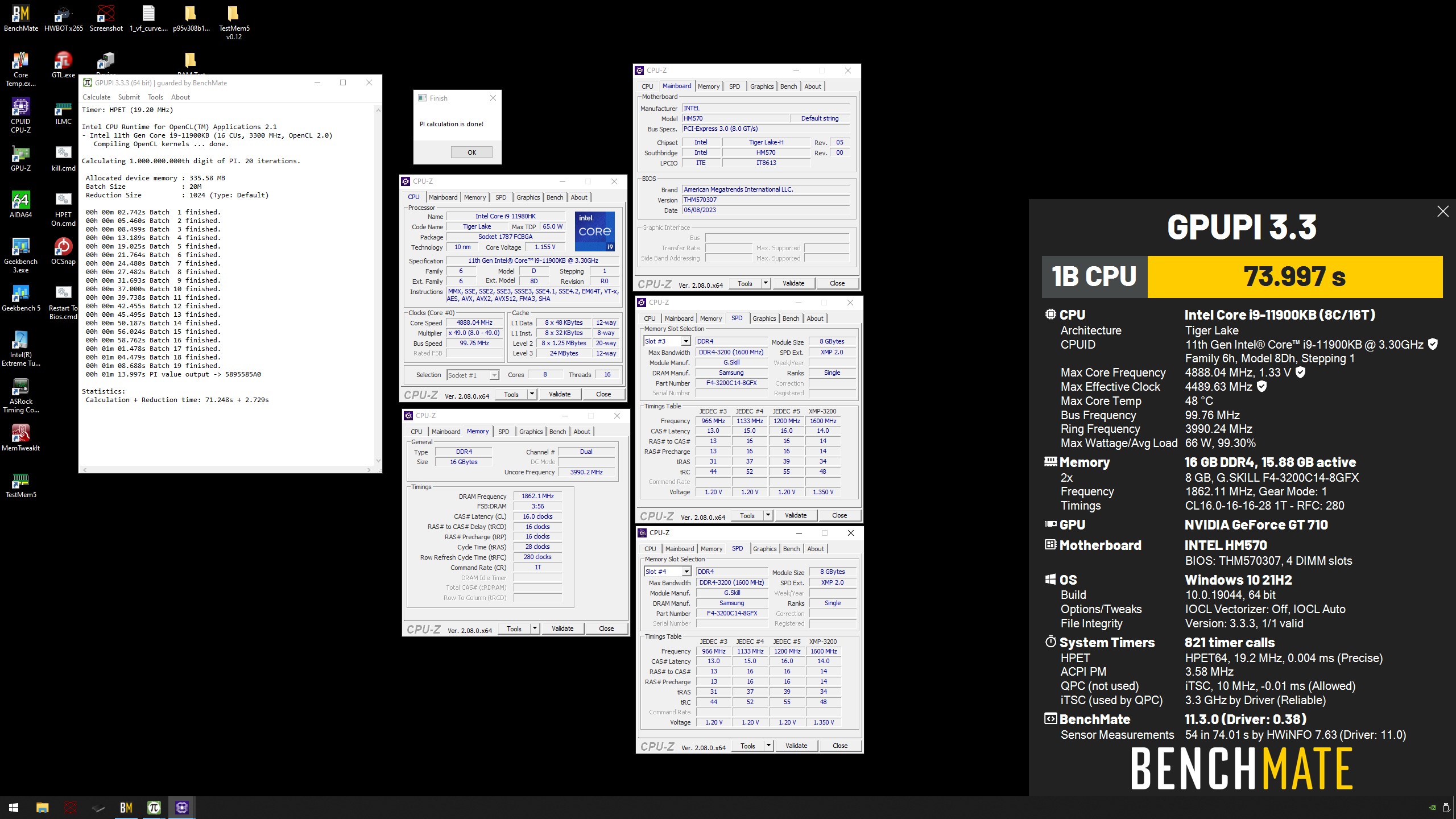Click the 73.997 s result value

1294,277
